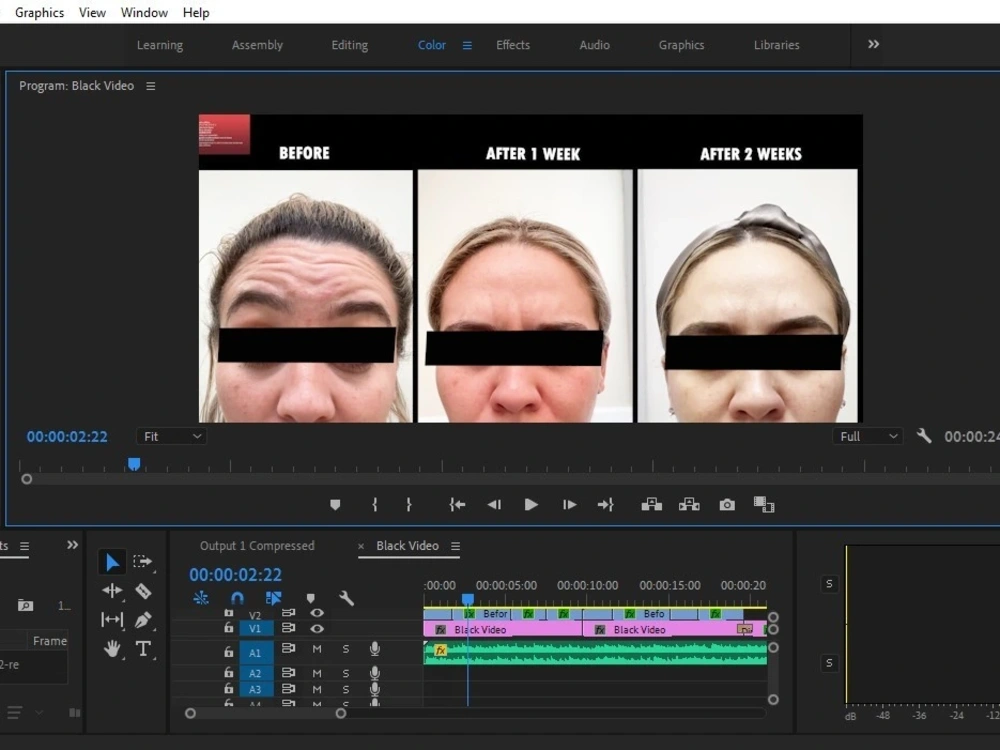Screen dimensions: 1000x750
Task: Click the Lift button
Action: tap(651, 505)
